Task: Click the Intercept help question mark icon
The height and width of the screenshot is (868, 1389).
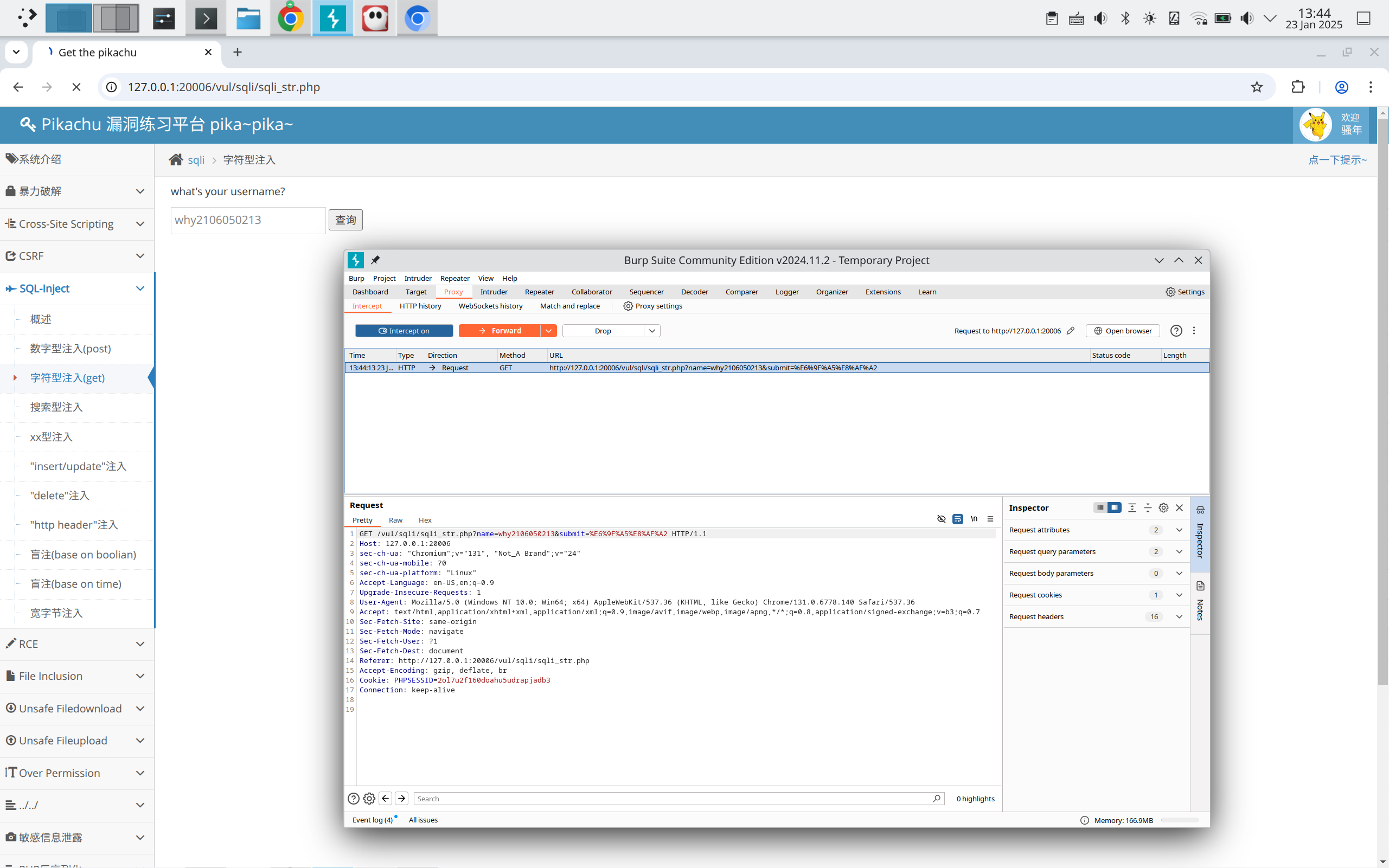Action: (1175, 331)
